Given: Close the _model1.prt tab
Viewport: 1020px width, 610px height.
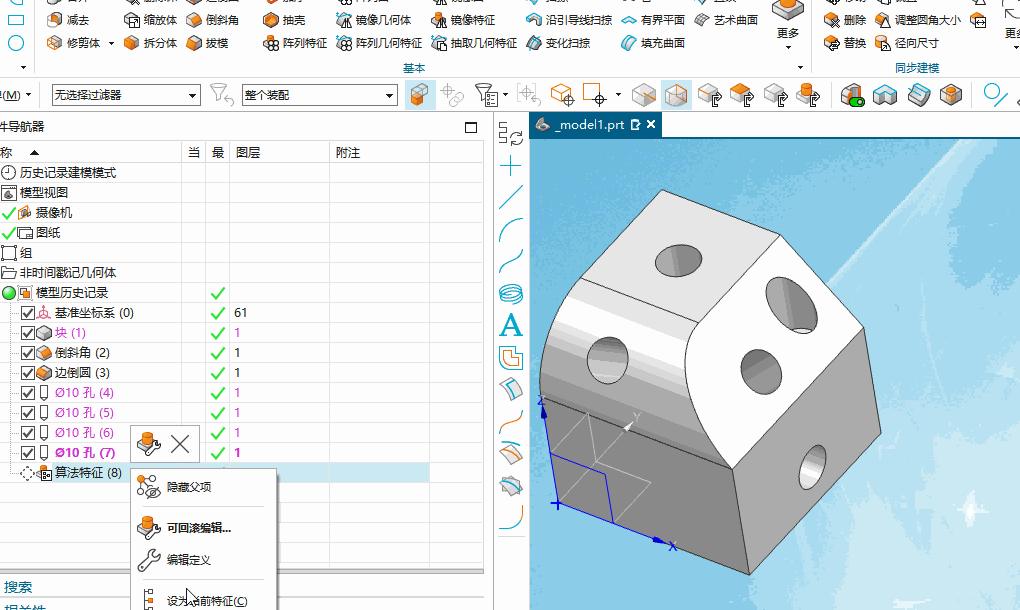Looking at the screenshot, I should [x=651, y=125].
